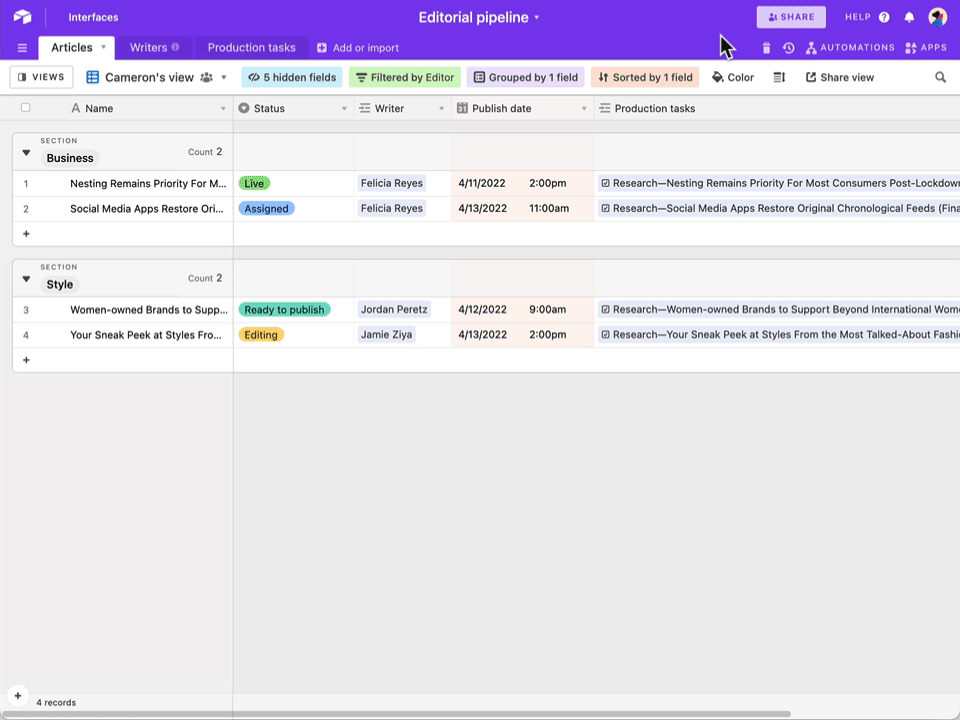
Task: Open the snapshot history icon
Action: (789, 46)
